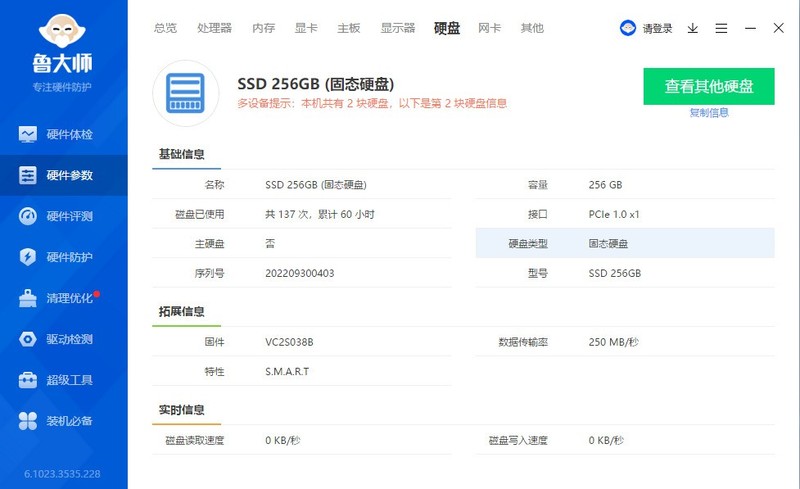Minimize the window
This screenshot has width=800, height=489.
(750, 28)
